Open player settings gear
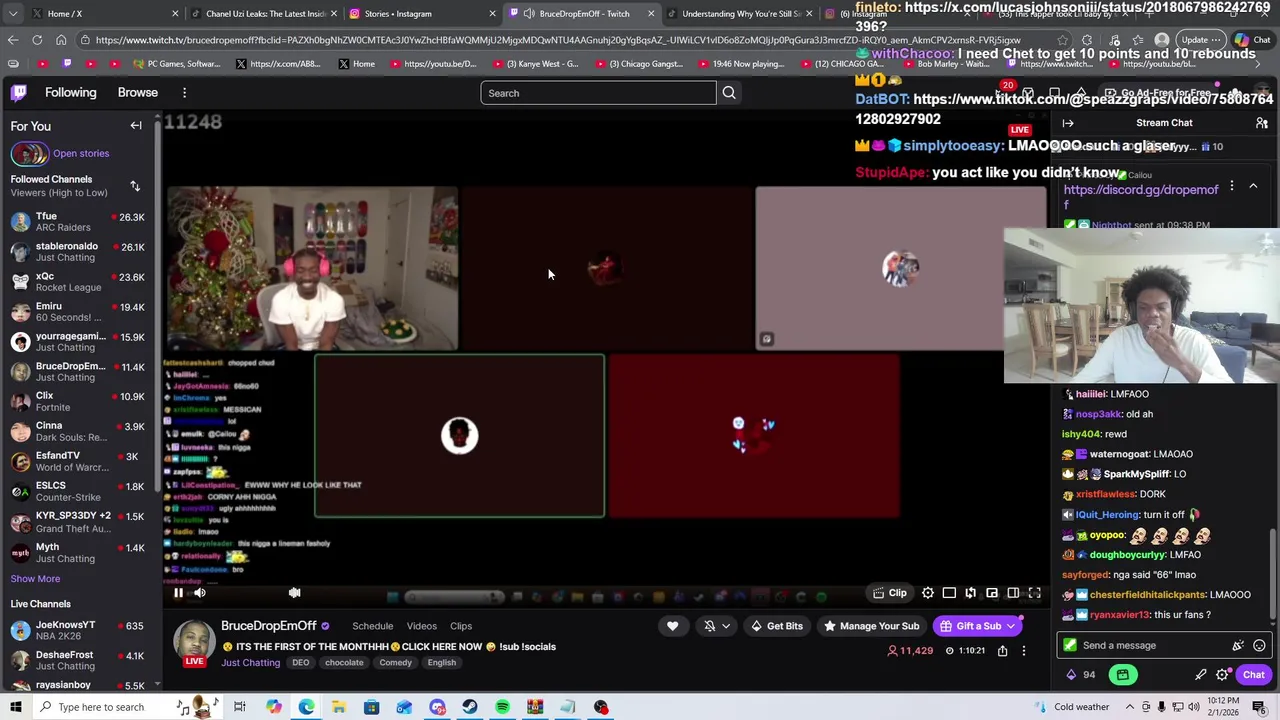 (928, 593)
